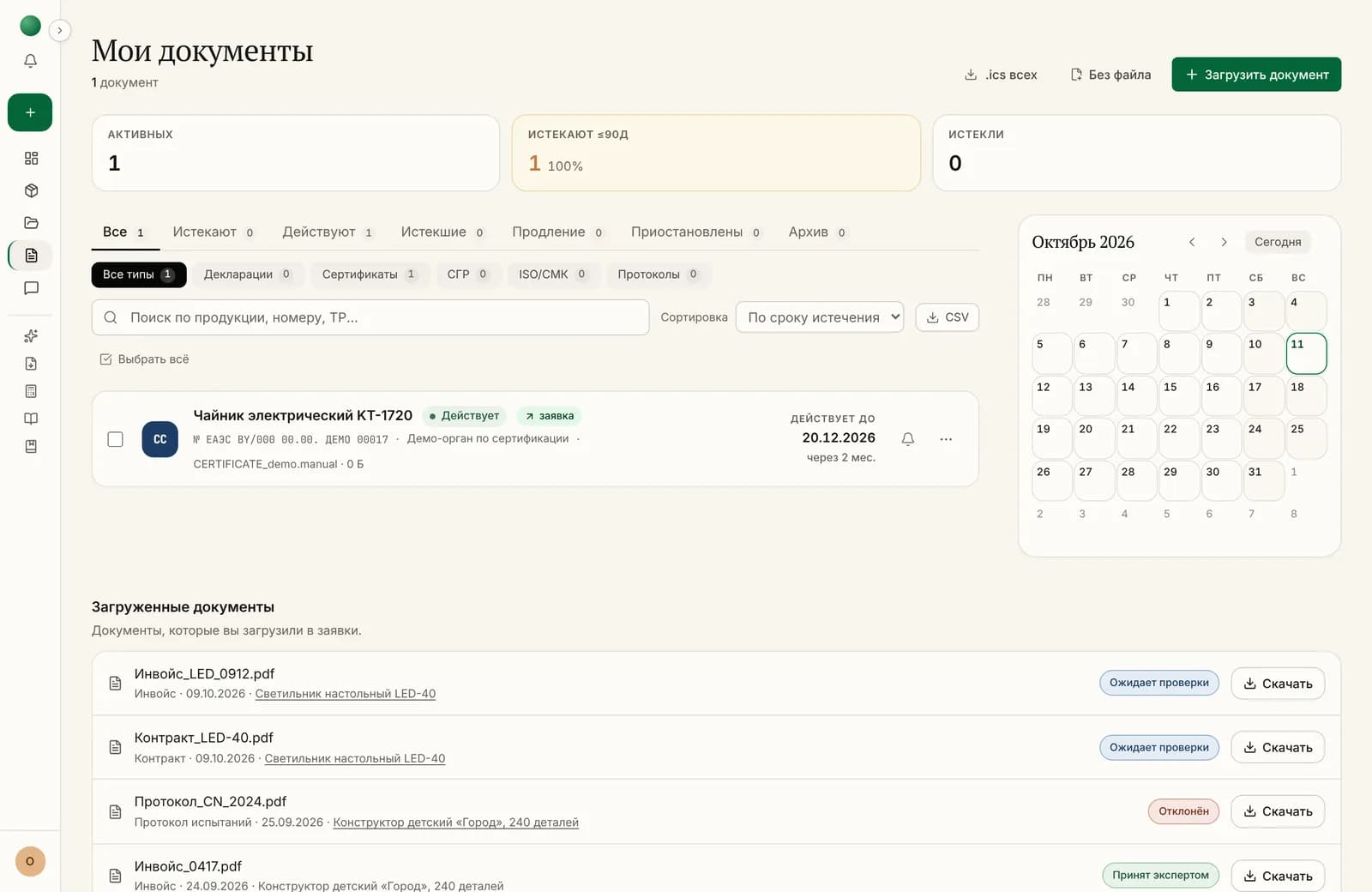Click the green plus create button in sidebar

pyautogui.click(x=30, y=112)
